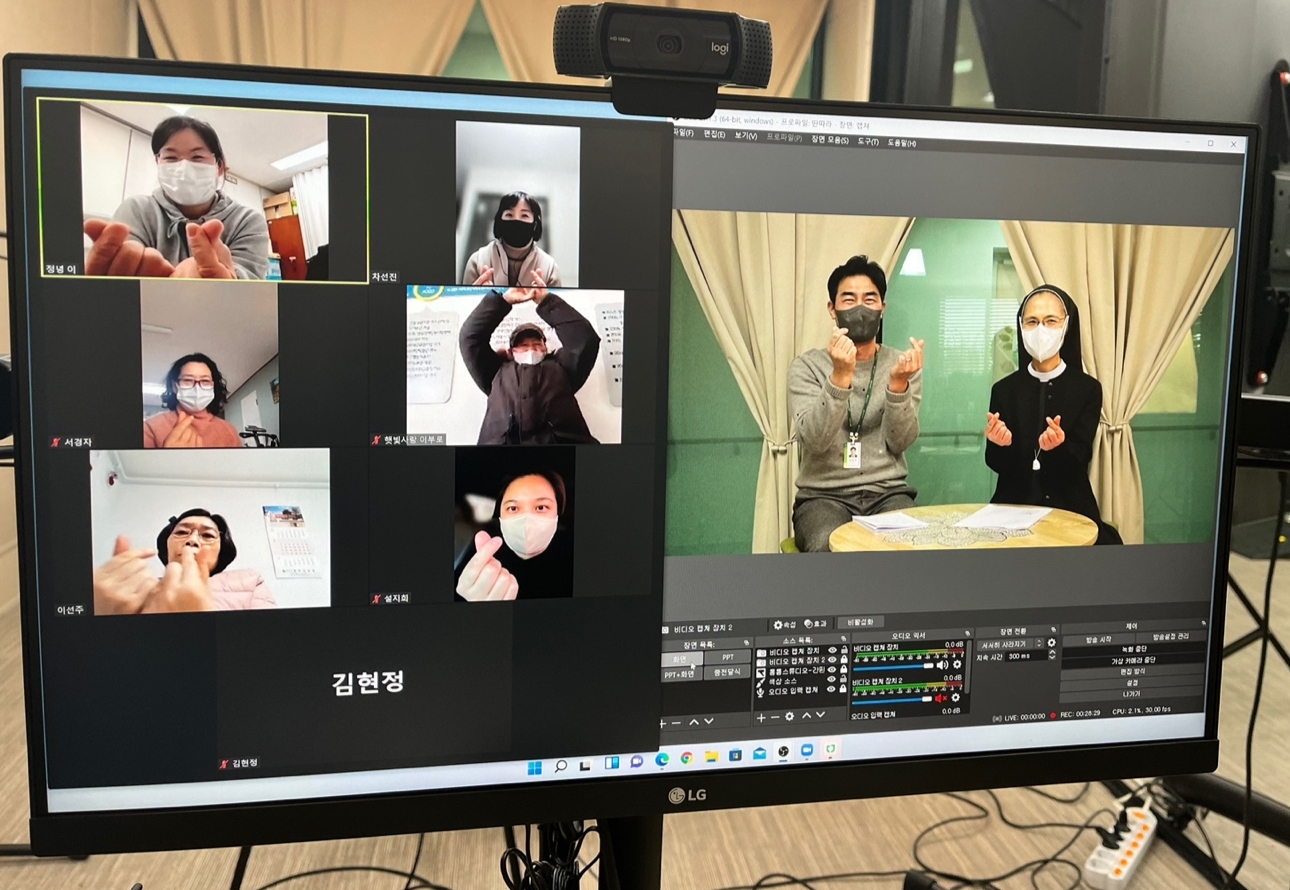Adjust volume slider of 비디오 캡쳐 장치
The height and width of the screenshot is (890, 1290).
coord(893,666)
